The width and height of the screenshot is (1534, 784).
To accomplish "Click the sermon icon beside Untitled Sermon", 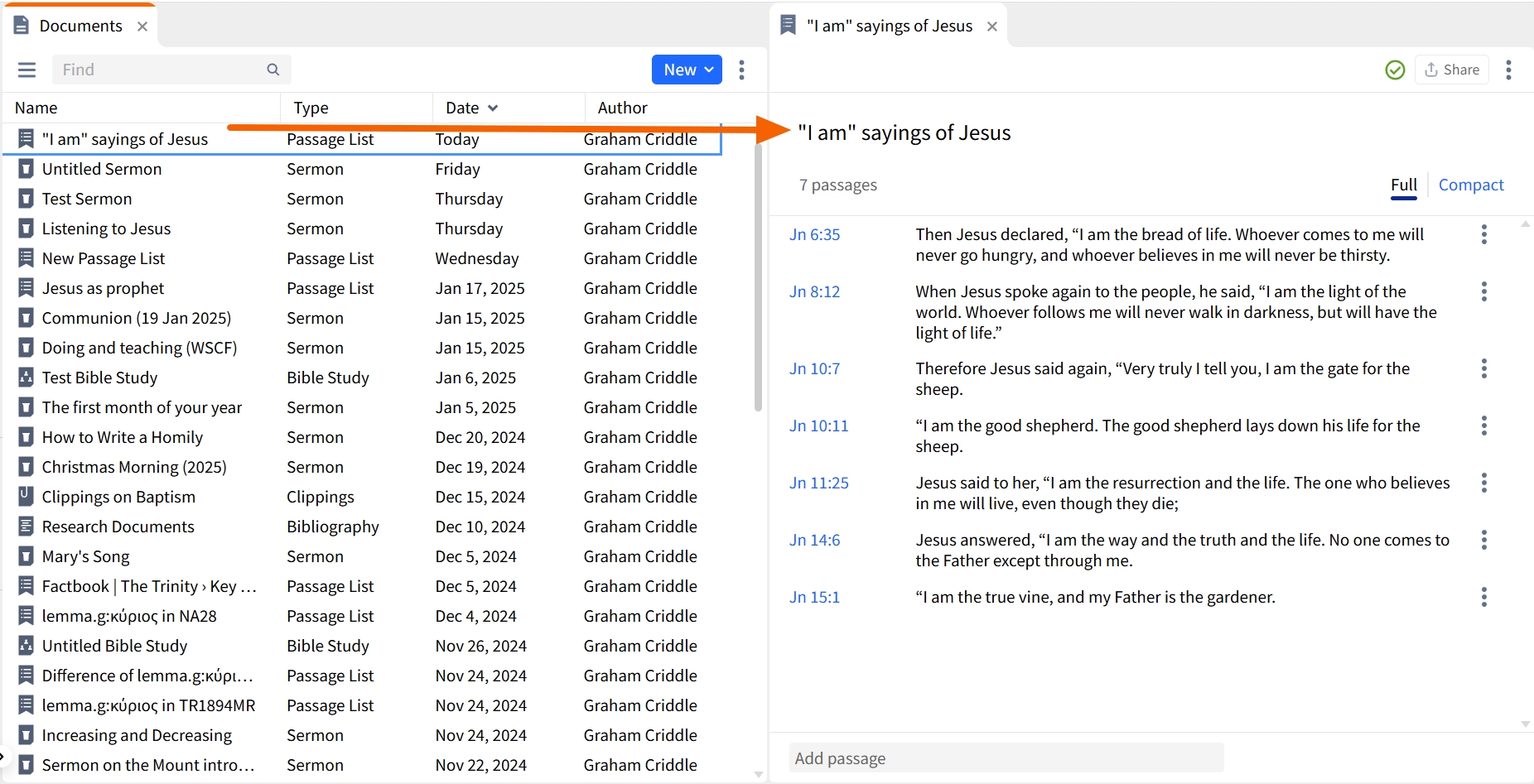I will click(x=27, y=169).
